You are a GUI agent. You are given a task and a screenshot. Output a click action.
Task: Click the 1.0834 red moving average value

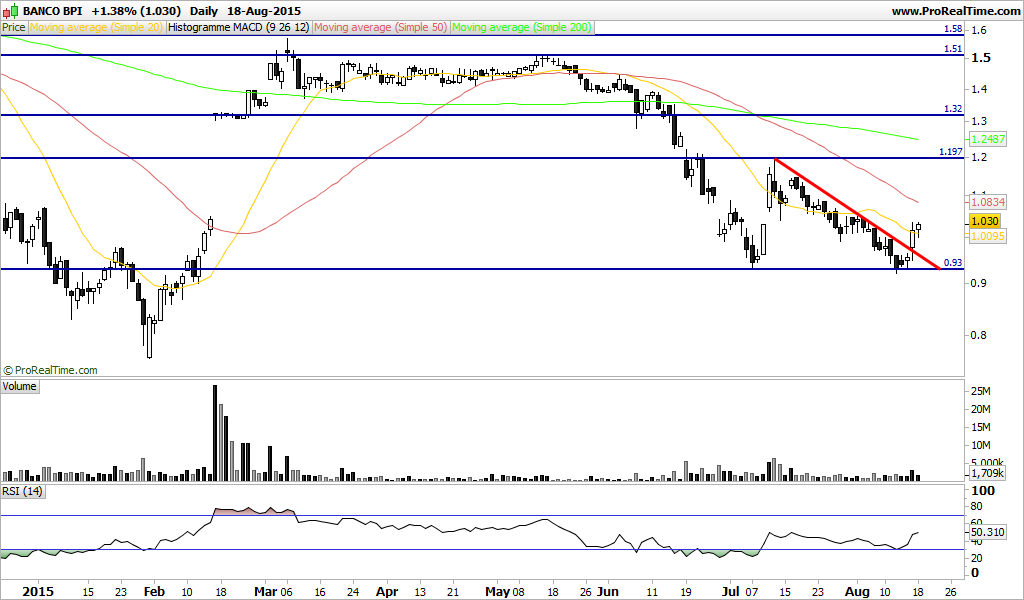pos(988,202)
